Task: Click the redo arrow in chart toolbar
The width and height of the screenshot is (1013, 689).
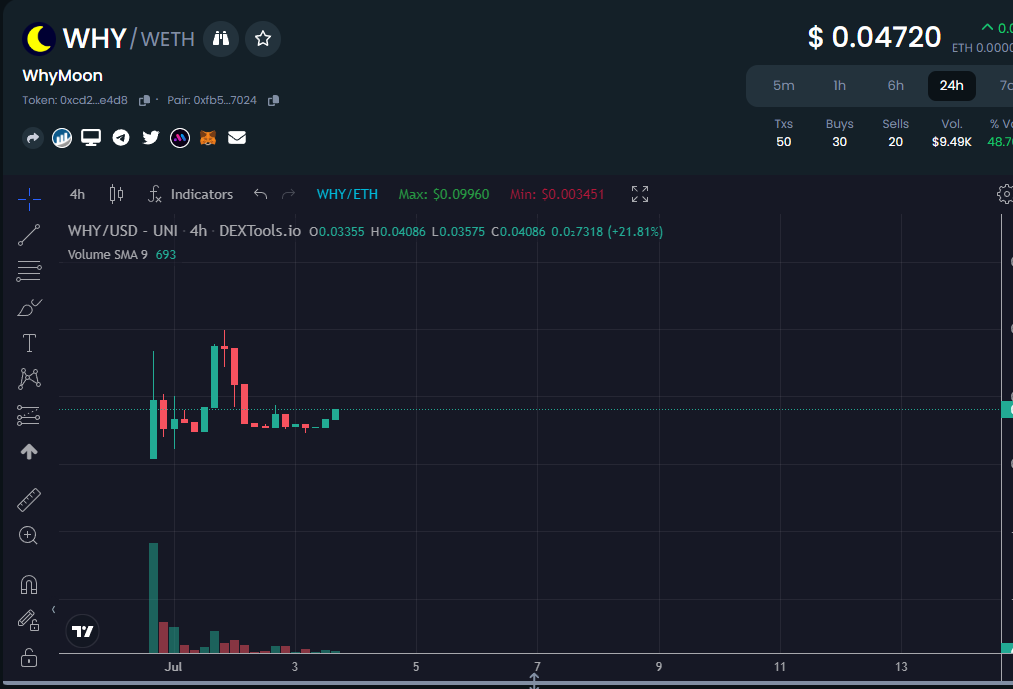Action: coord(288,194)
